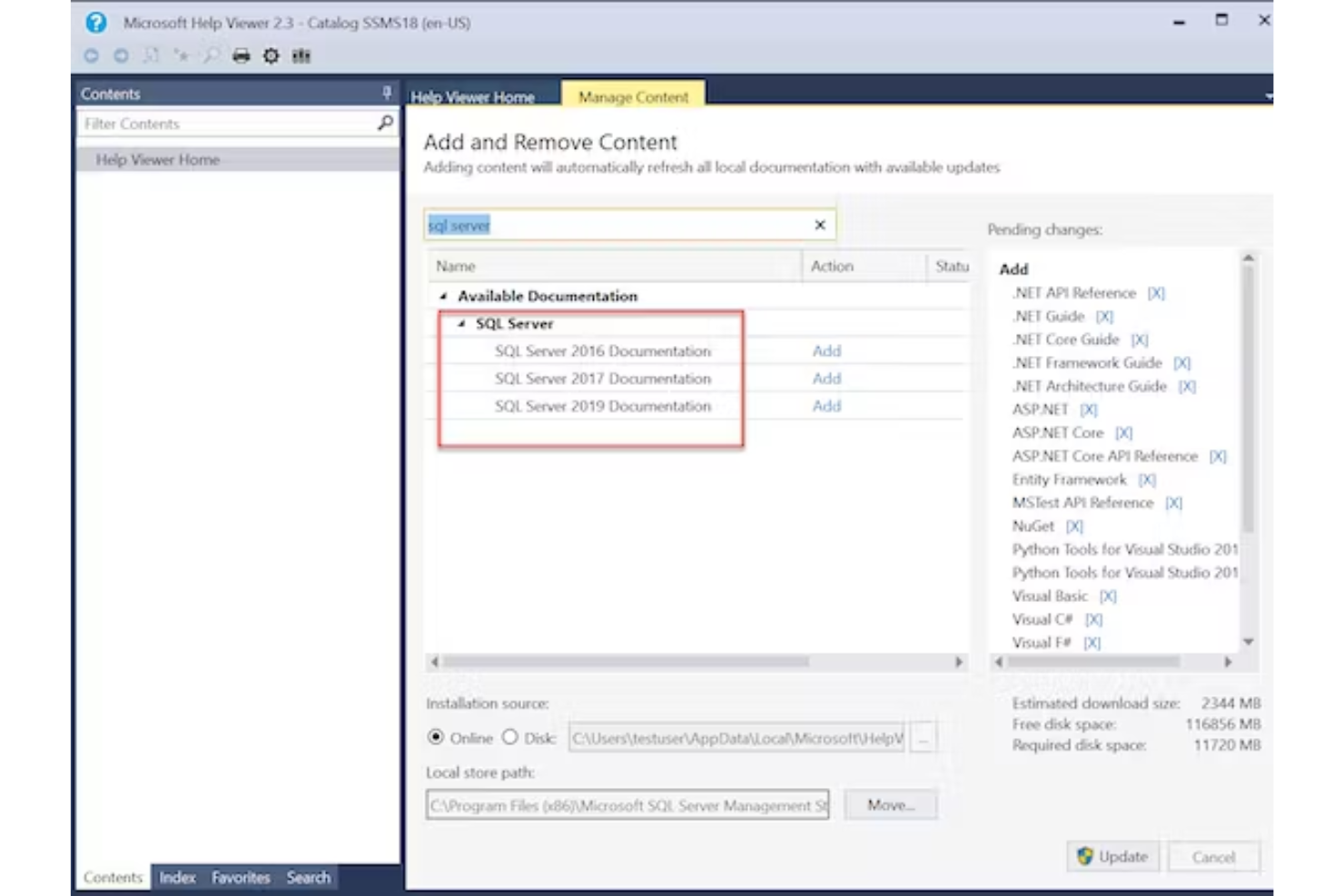Select the Disk installation source
The width and height of the screenshot is (1344, 896).
(511, 738)
